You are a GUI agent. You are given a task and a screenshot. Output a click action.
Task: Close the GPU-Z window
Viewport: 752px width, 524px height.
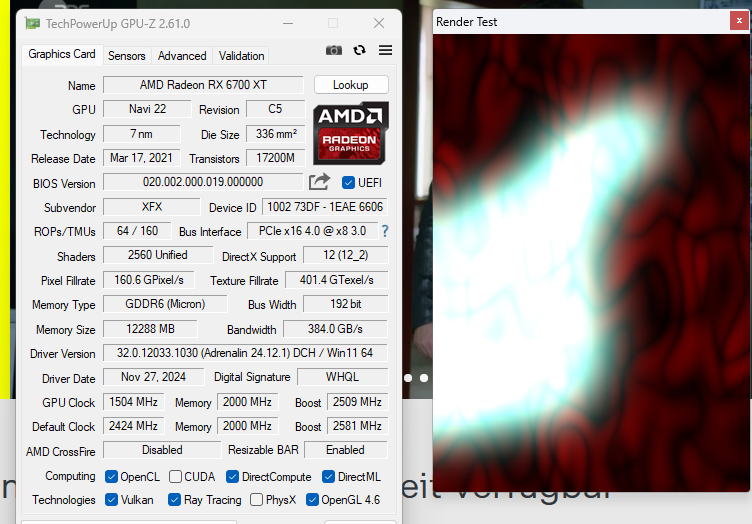[x=379, y=23]
